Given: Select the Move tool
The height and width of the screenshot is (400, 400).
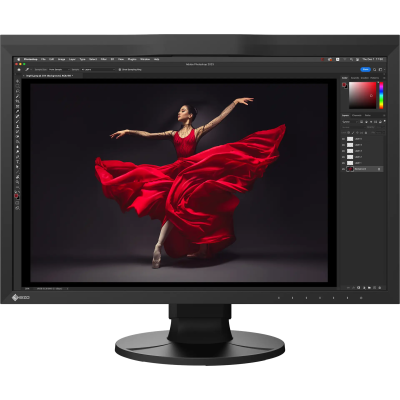Looking at the screenshot, I should (x=18, y=81).
